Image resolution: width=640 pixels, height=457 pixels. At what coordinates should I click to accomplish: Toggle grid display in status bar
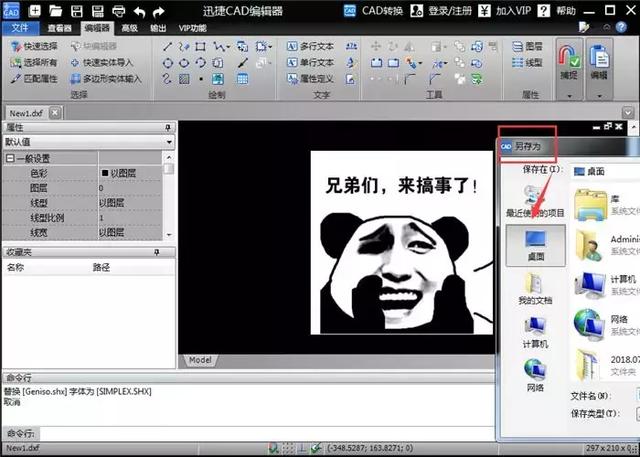pos(288,448)
